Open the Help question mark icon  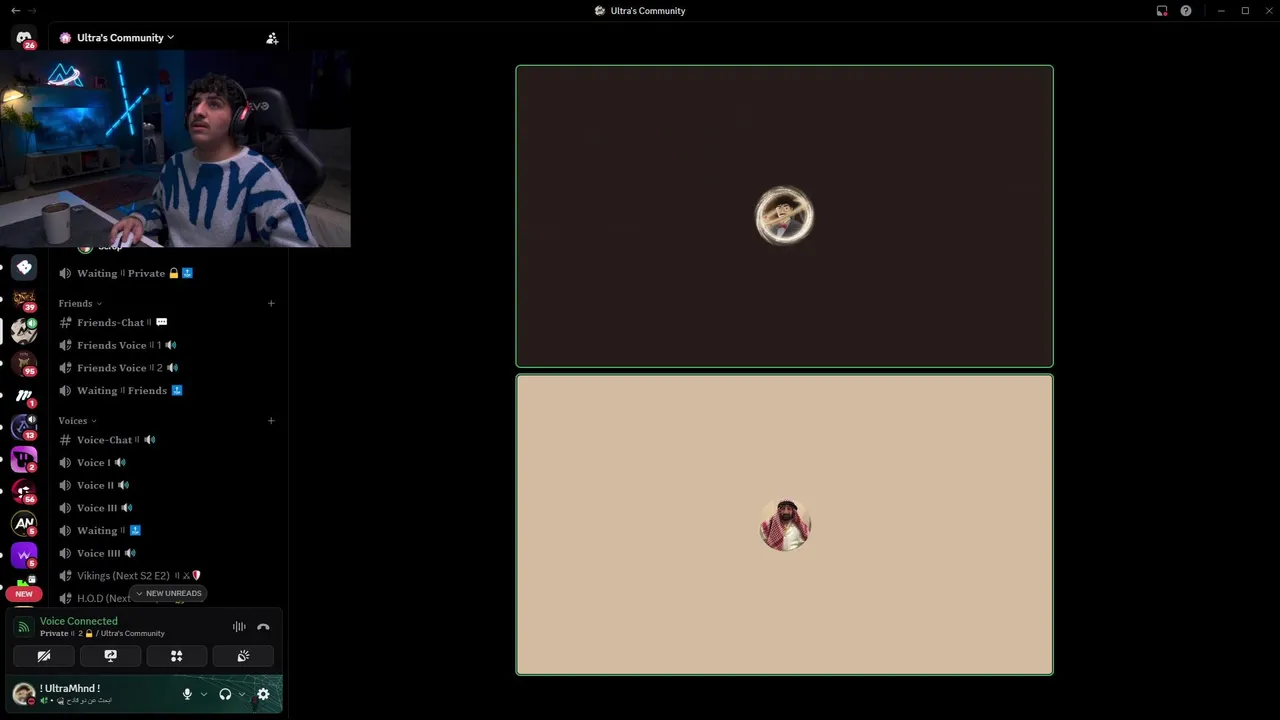coord(1186,10)
